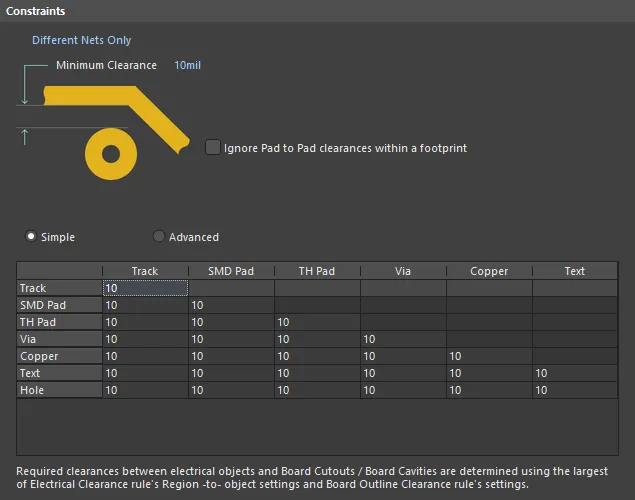This screenshot has height=500, width=635.
Task: Edit the Track to Track clearance cell
Action: pyautogui.click(x=144, y=288)
